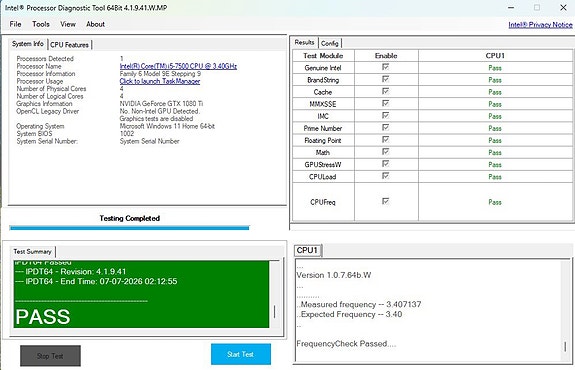Image resolution: width=575 pixels, height=370 pixels.
Task: Toggle the BrandString test checkbox
Action: pos(385,79)
